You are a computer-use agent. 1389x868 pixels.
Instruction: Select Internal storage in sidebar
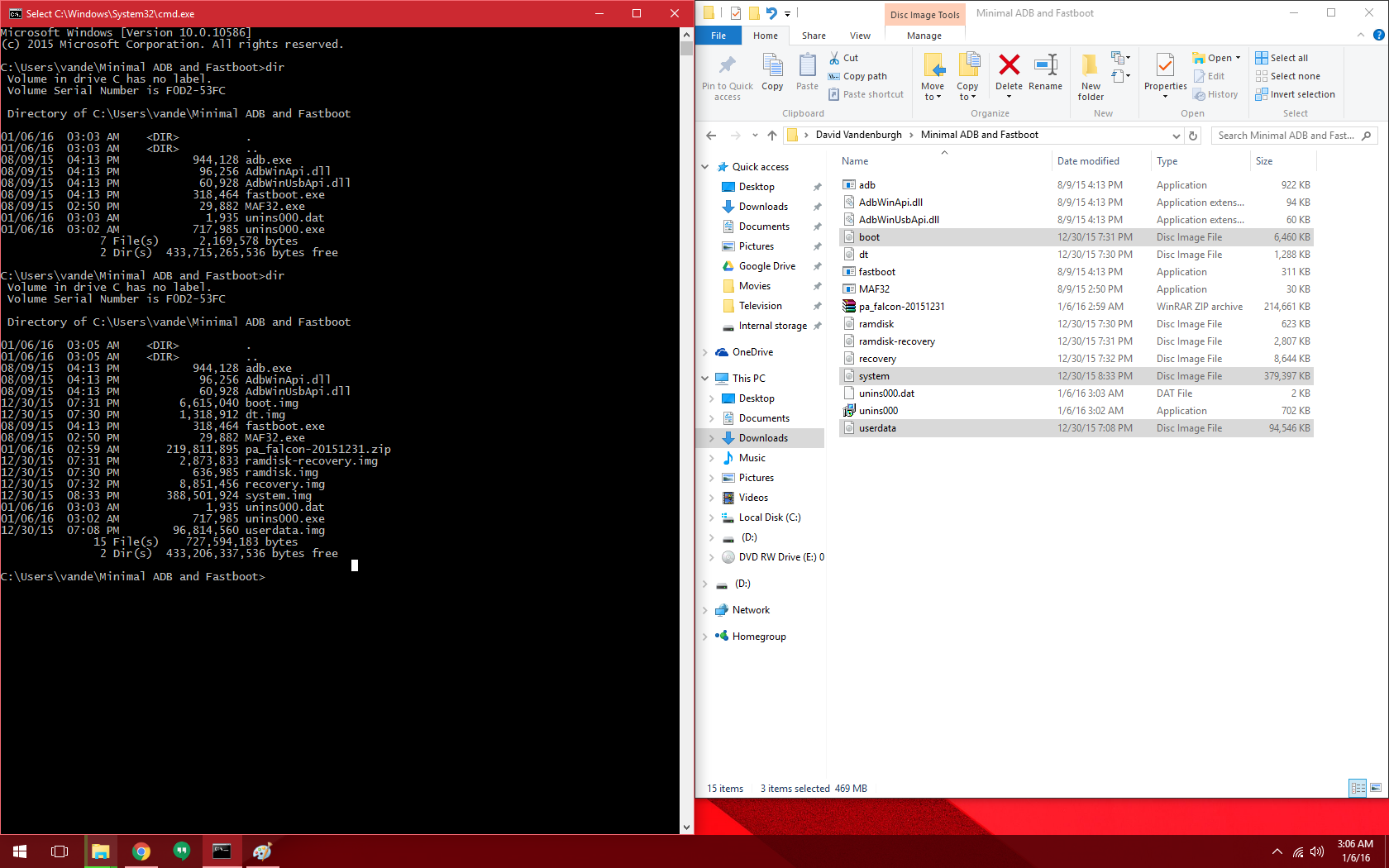click(772, 326)
